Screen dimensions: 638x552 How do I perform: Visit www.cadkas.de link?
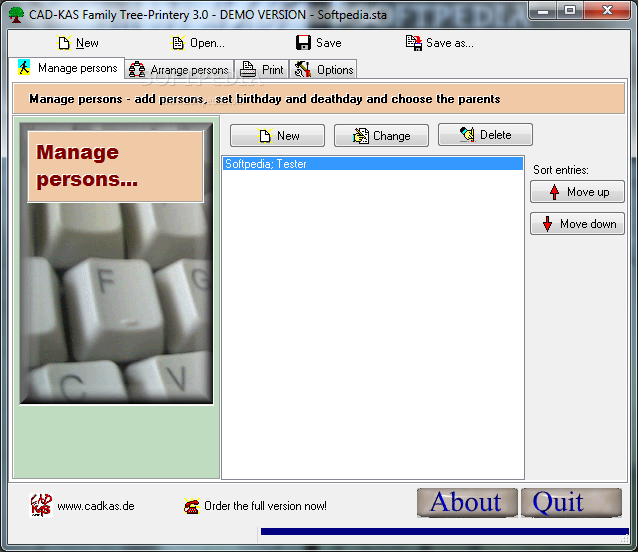96,506
